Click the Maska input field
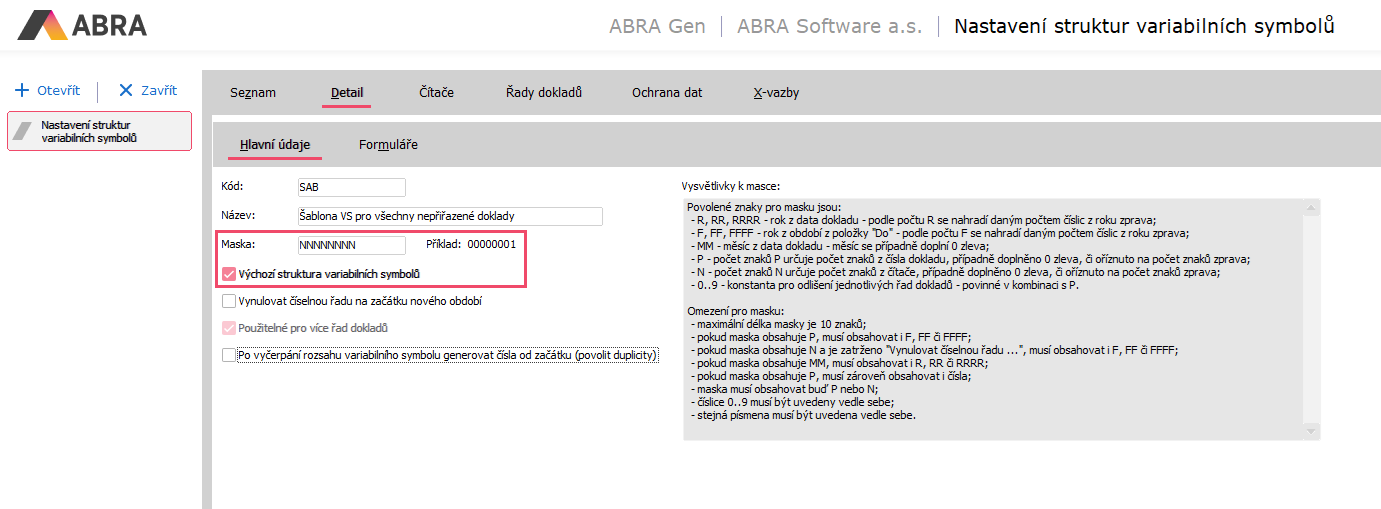1381x509 pixels. pyautogui.click(x=351, y=245)
